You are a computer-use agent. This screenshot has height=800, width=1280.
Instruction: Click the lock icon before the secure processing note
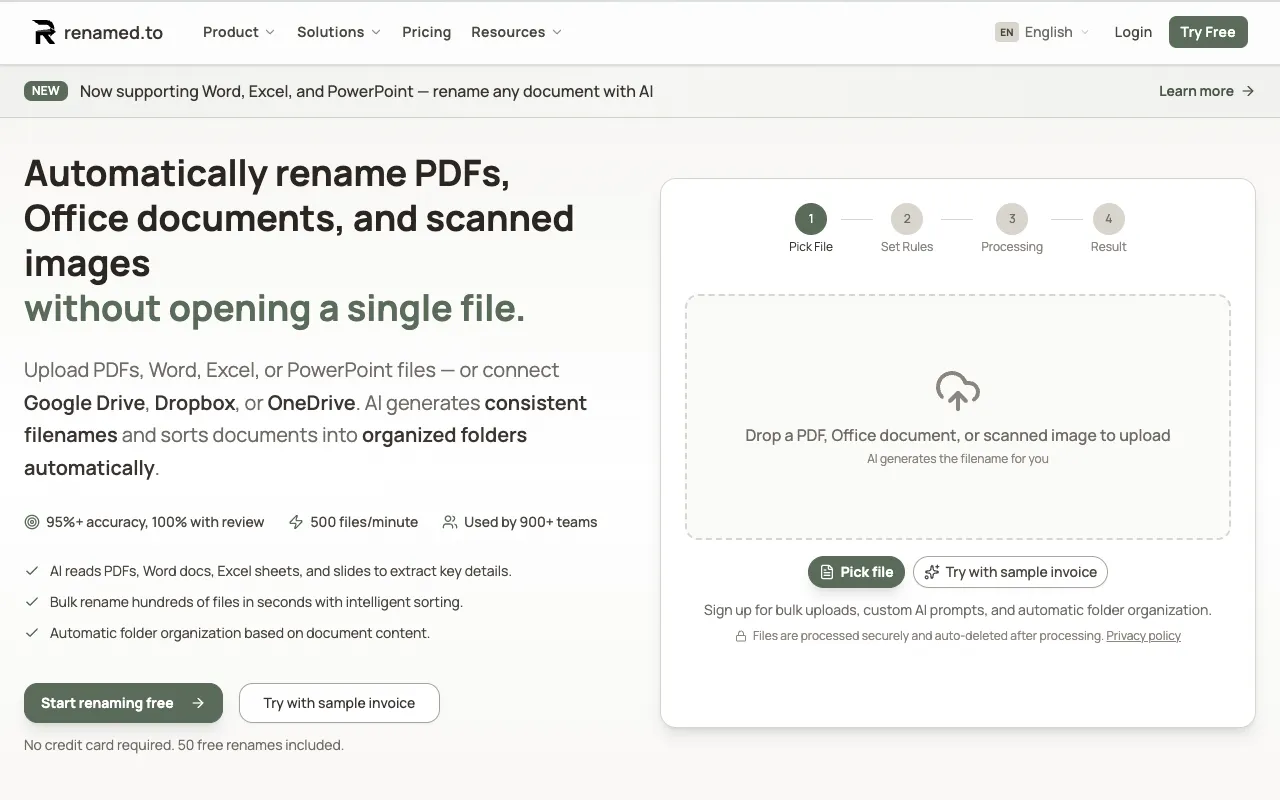742,635
